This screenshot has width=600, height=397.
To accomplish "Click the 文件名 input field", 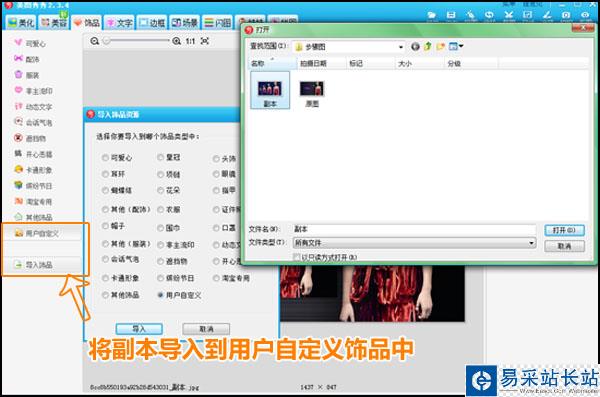I will (x=414, y=229).
